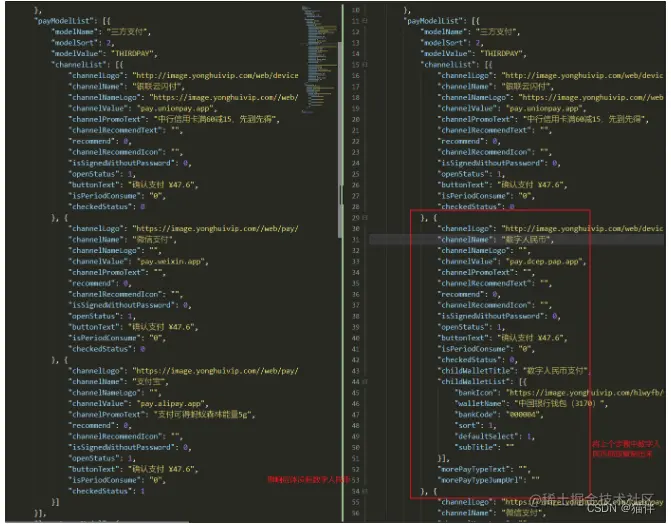Viewport: 671px width, 524px height.
Task: Click "pay.unionpay.app" value in left pane
Action: (x=175, y=108)
